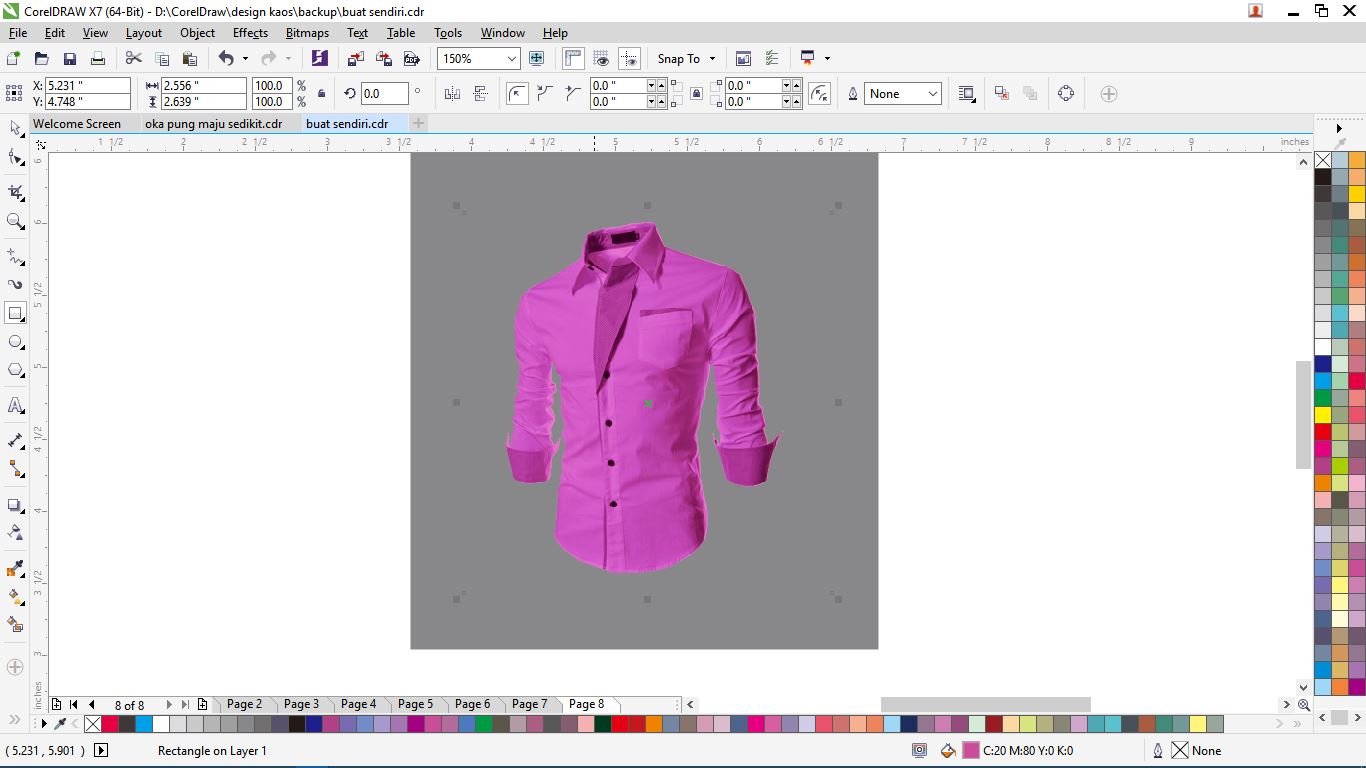
Task: Select the Pick tool in toolbox
Action: (x=15, y=129)
